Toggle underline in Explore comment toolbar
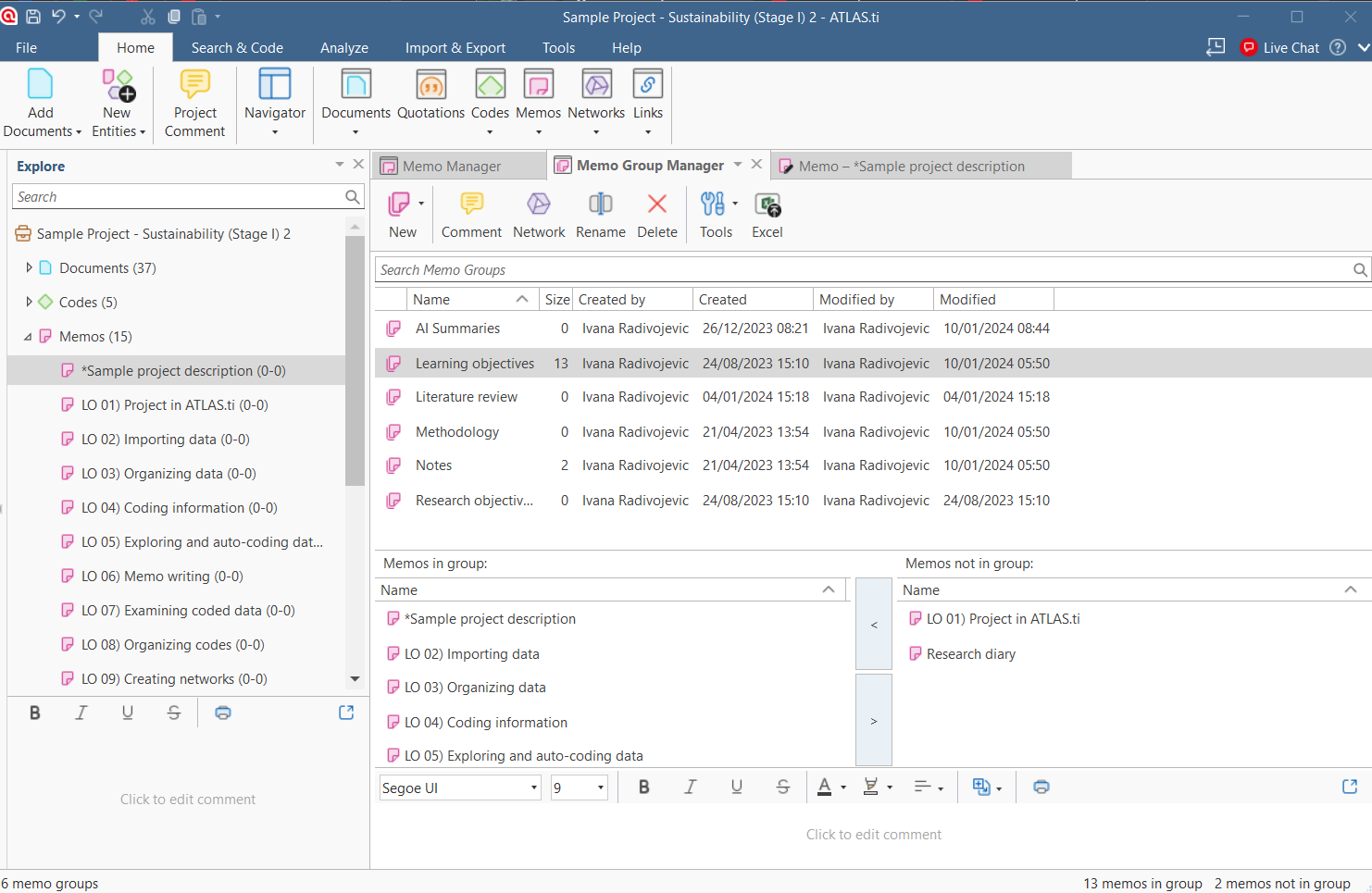Viewport: 1372px width, 893px height. [128, 713]
